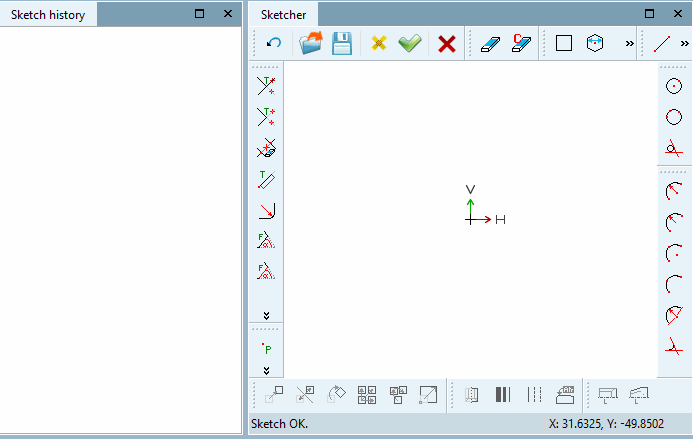Select the point P tool
693x439 pixels.
[x=266, y=348]
